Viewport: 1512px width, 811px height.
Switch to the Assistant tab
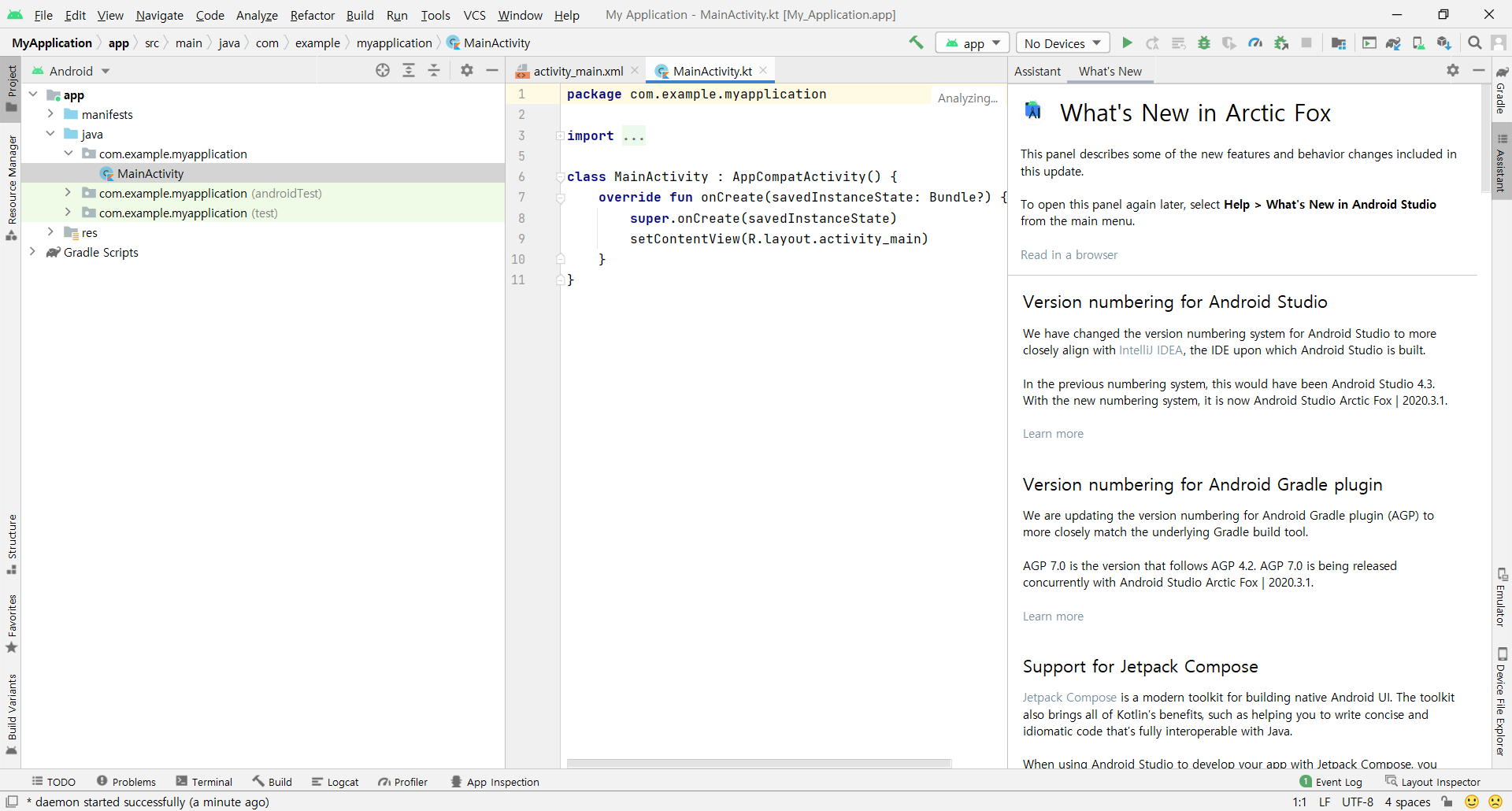tap(1037, 71)
